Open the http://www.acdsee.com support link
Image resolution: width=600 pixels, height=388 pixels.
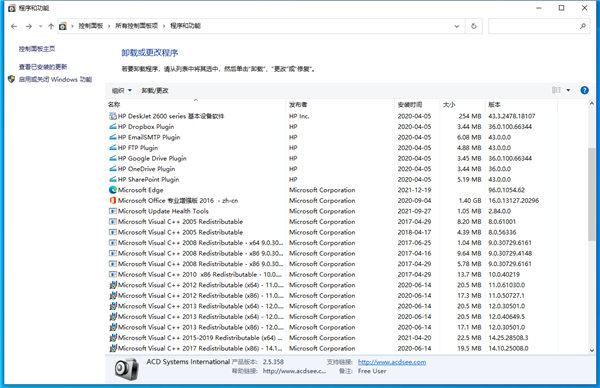[x=392, y=362]
